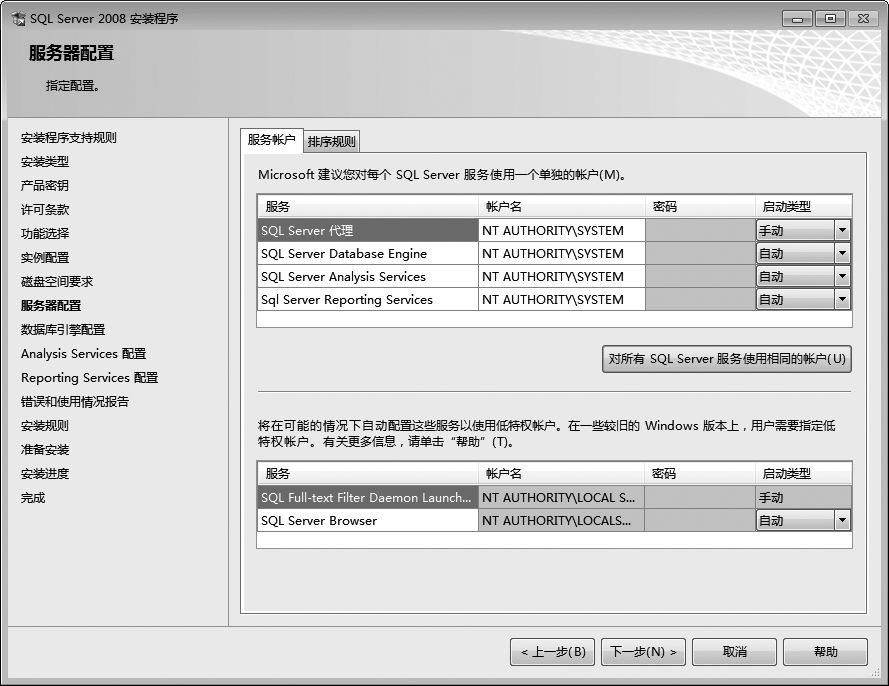
Task: Open startup type dropdown for SQL Server 代理
Action: (x=842, y=231)
